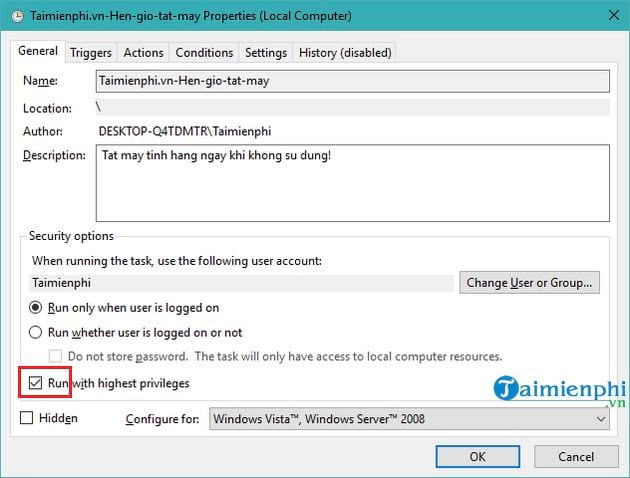Click the Cancel button

point(576,456)
